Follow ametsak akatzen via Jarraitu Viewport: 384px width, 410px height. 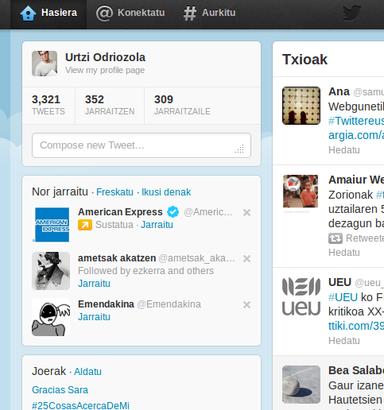coord(94,284)
